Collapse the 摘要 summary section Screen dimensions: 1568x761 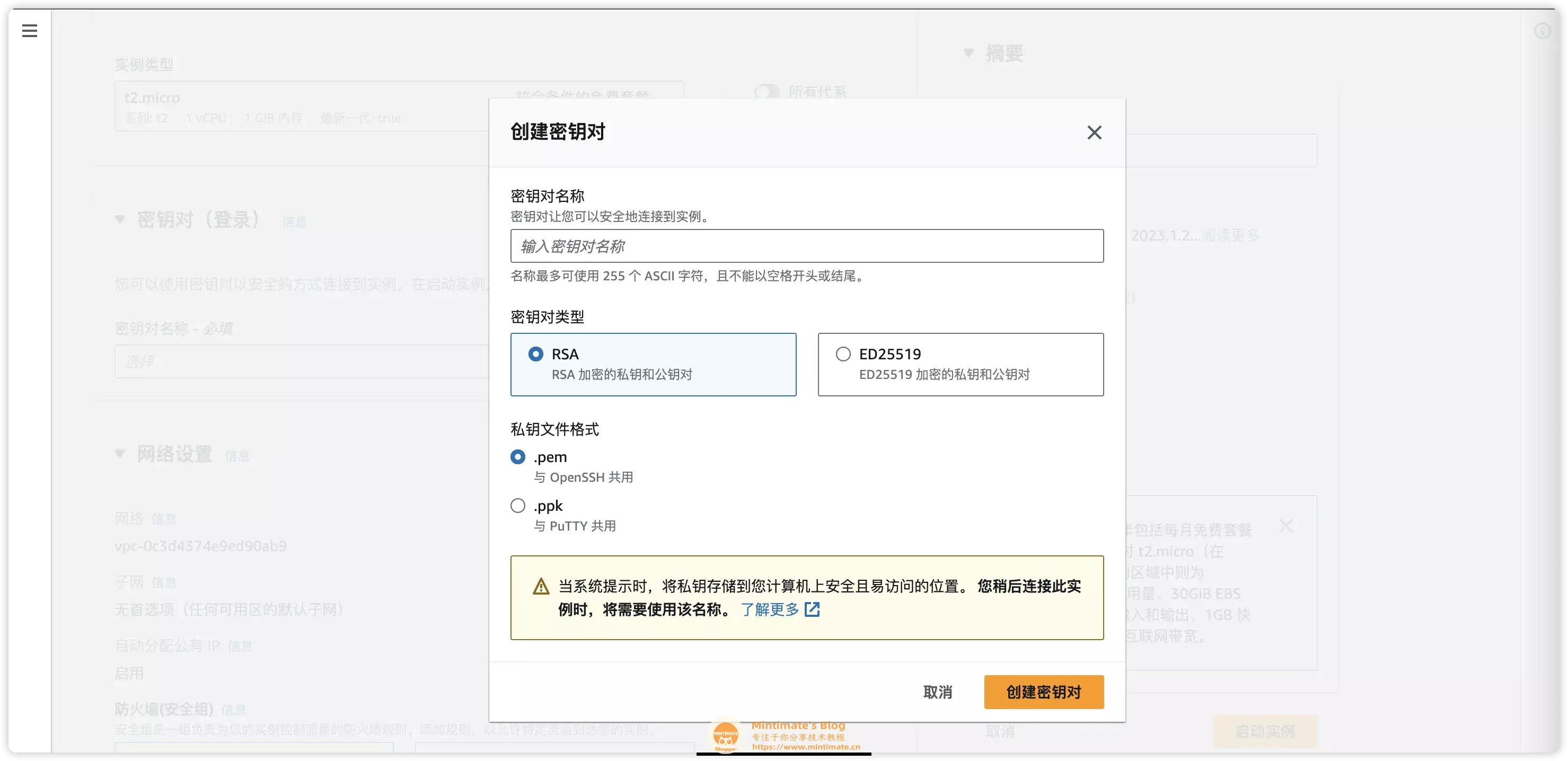point(968,54)
